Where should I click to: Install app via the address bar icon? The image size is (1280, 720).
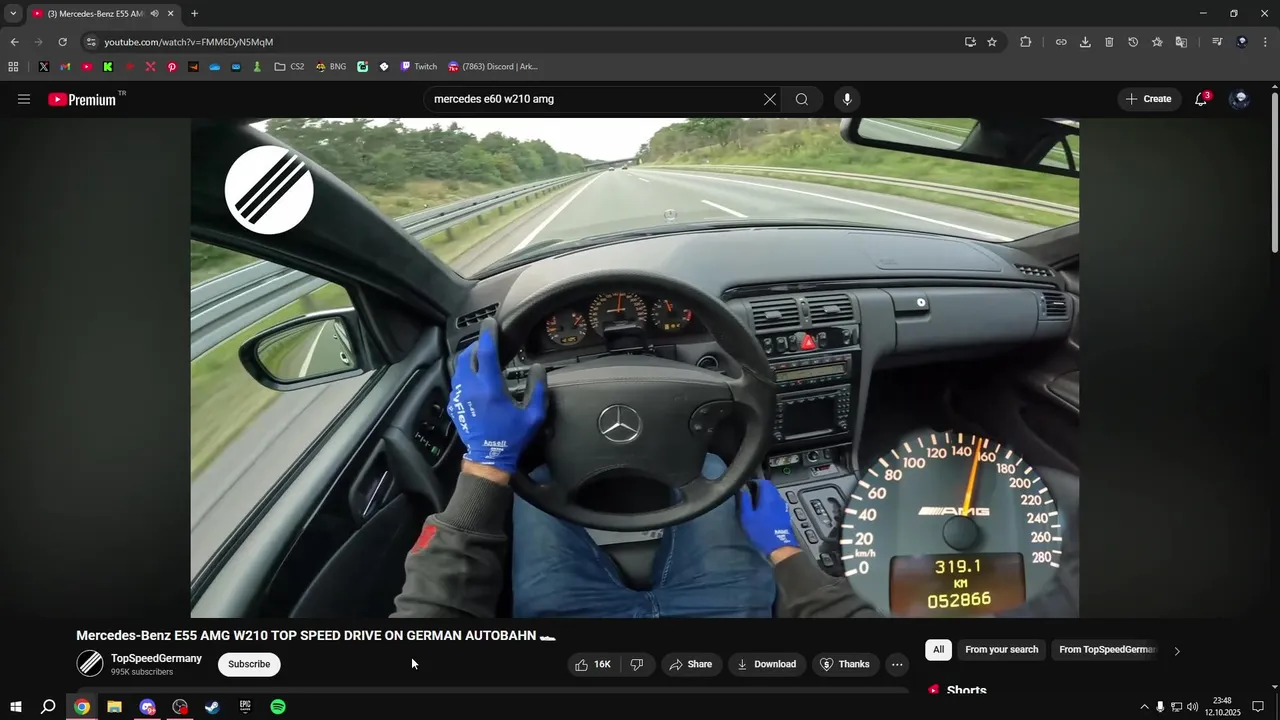970,42
